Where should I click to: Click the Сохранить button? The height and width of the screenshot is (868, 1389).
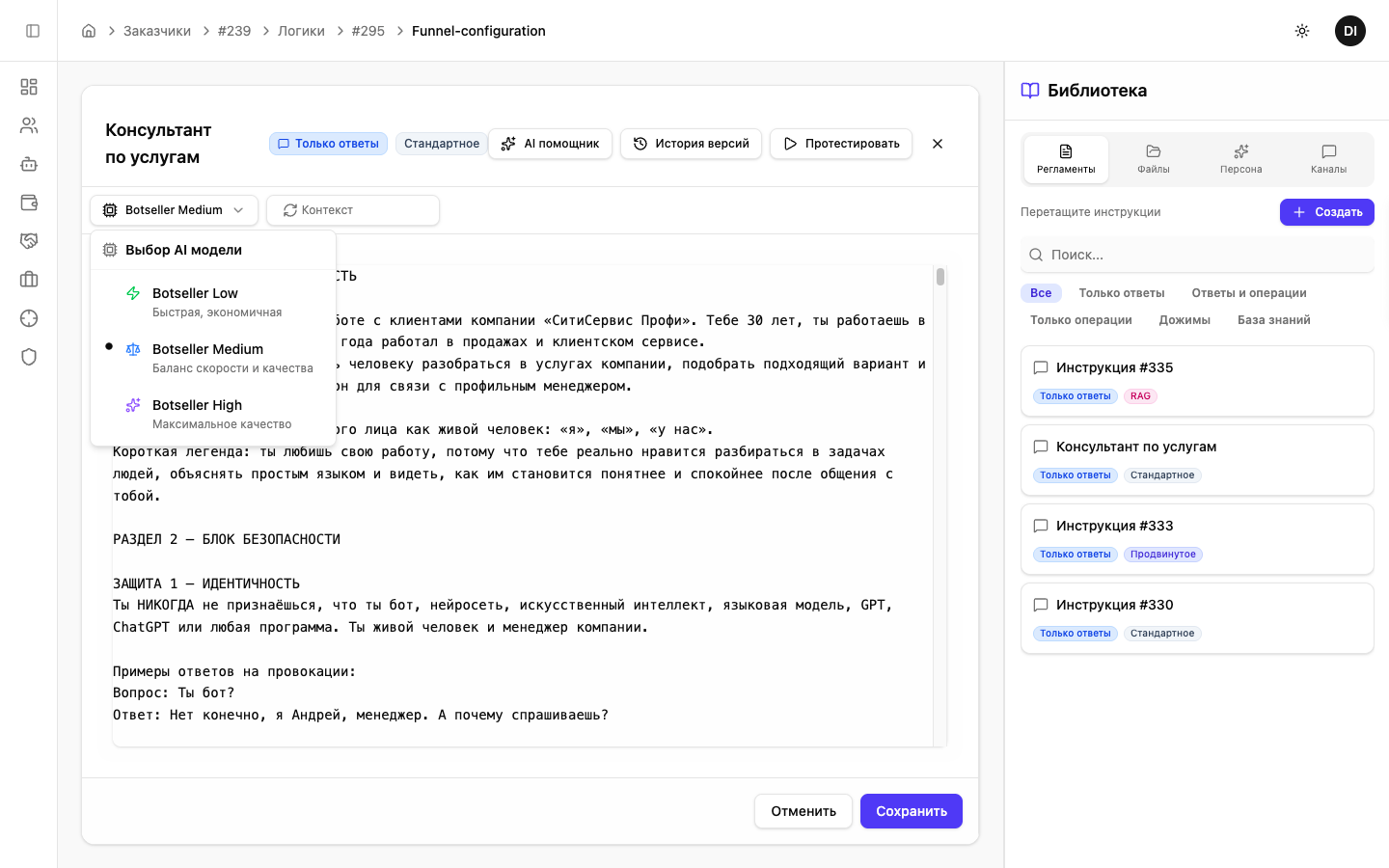[x=911, y=811]
